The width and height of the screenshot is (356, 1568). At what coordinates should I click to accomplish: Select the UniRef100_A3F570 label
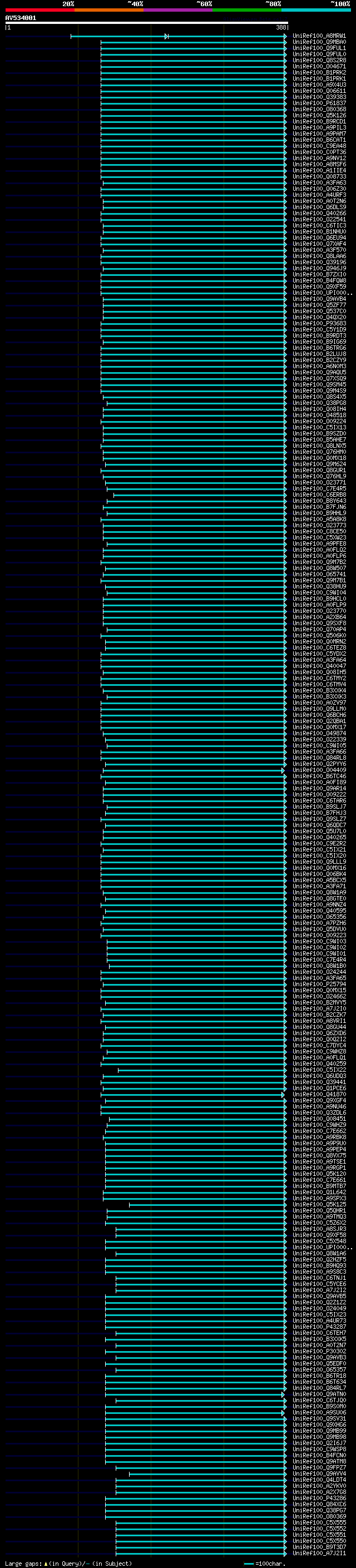pos(319,250)
